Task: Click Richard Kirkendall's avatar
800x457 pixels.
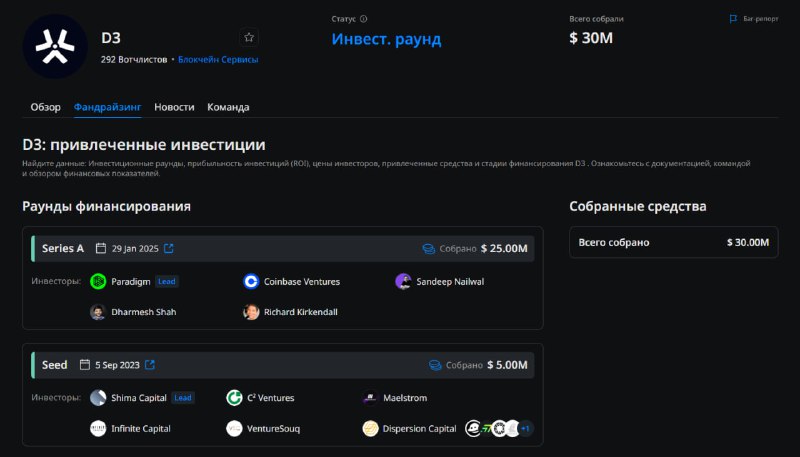Action: [x=251, y=312]
